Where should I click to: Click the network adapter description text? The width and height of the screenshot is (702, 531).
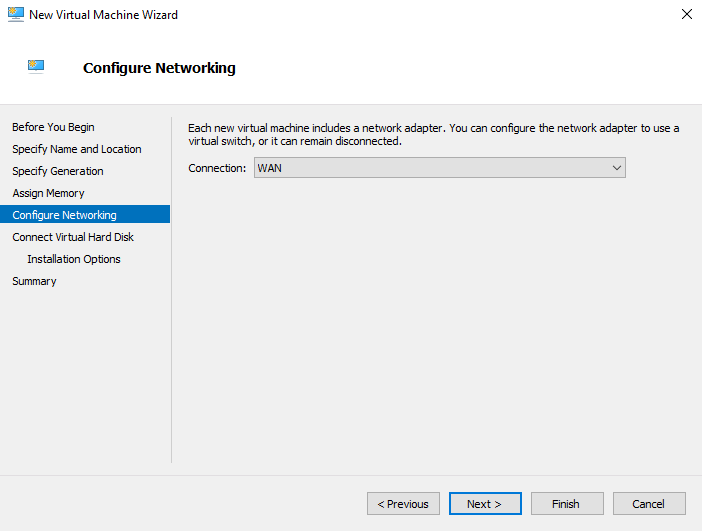point(433,134)
